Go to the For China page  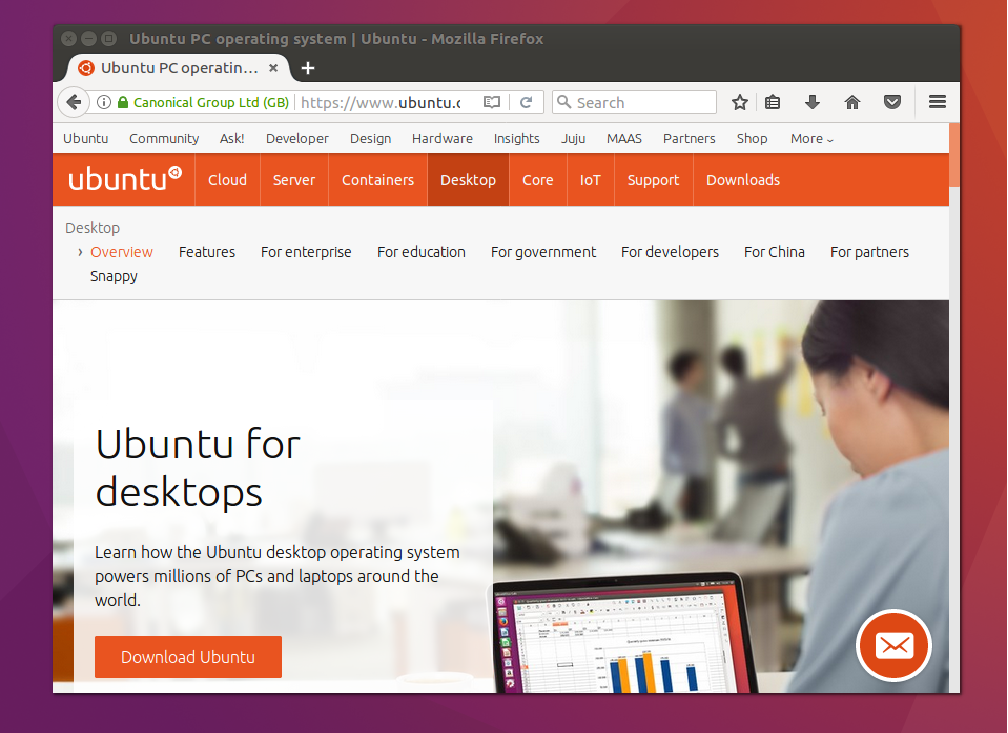(774, 252)
